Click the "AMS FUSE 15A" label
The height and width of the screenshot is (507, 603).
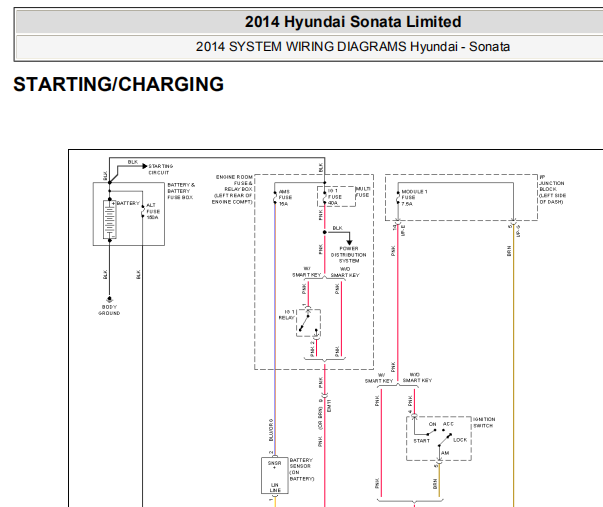click(285, 198)
